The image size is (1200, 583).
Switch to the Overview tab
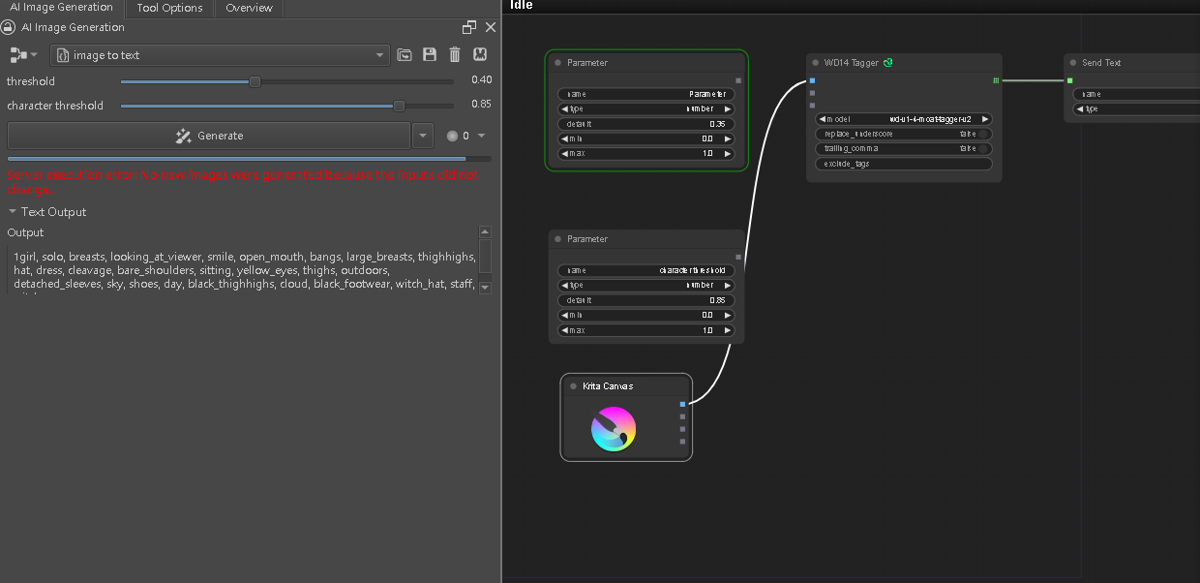point(248,7)
